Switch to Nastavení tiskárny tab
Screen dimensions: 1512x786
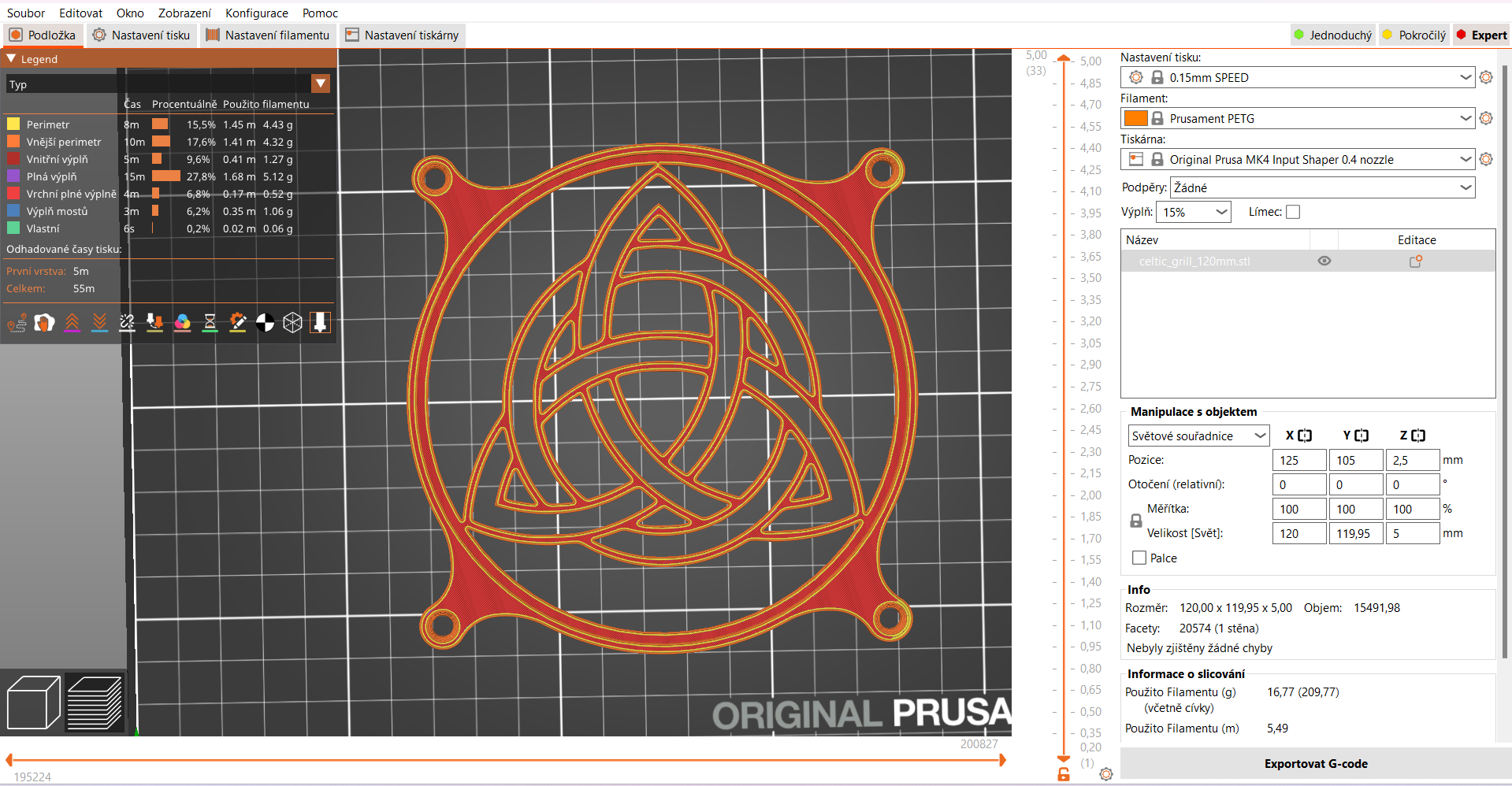(402, 35)
